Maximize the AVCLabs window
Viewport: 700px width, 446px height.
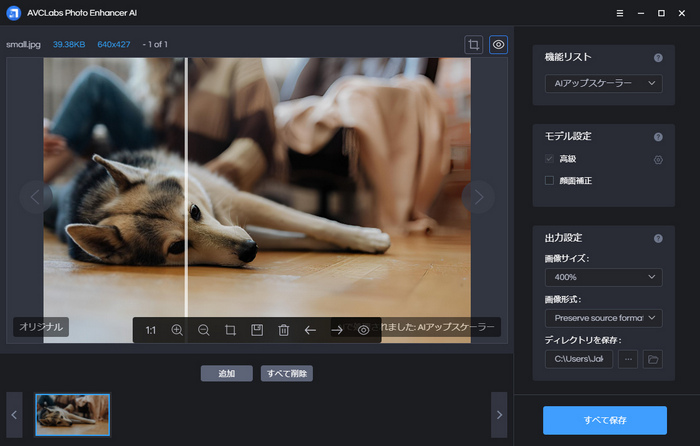(x=661, y=13)
